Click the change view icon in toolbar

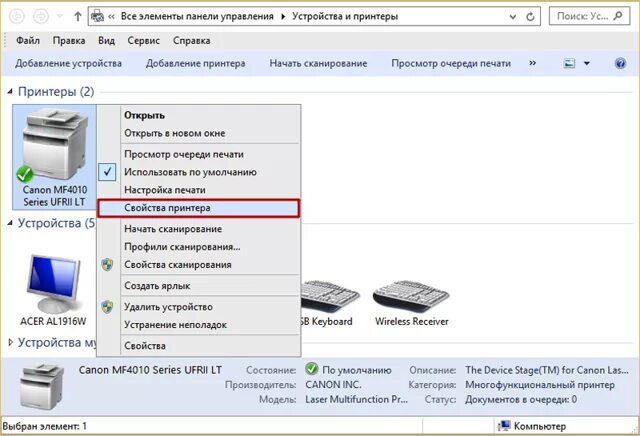click(569, 63)
